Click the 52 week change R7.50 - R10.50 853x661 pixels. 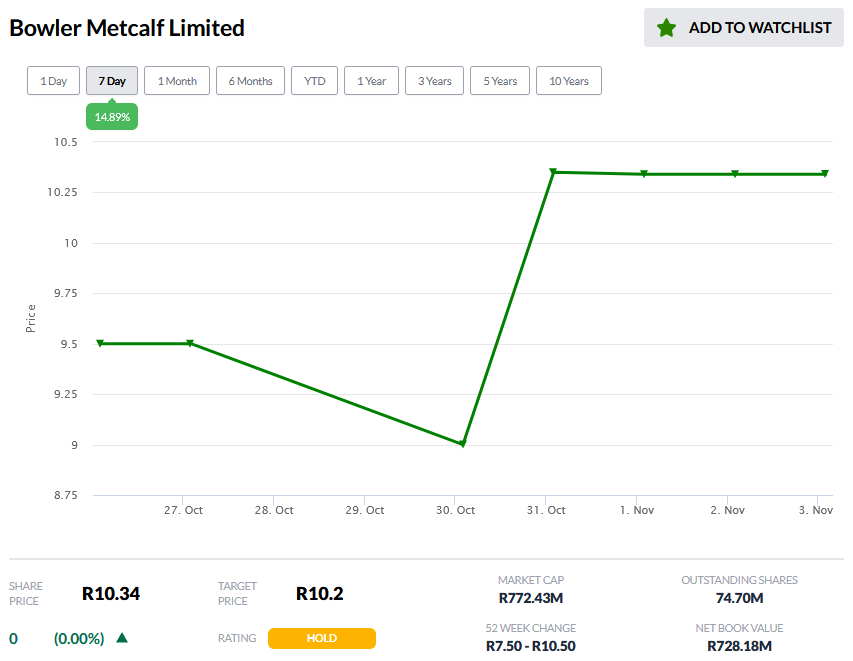tap(530, 646)
